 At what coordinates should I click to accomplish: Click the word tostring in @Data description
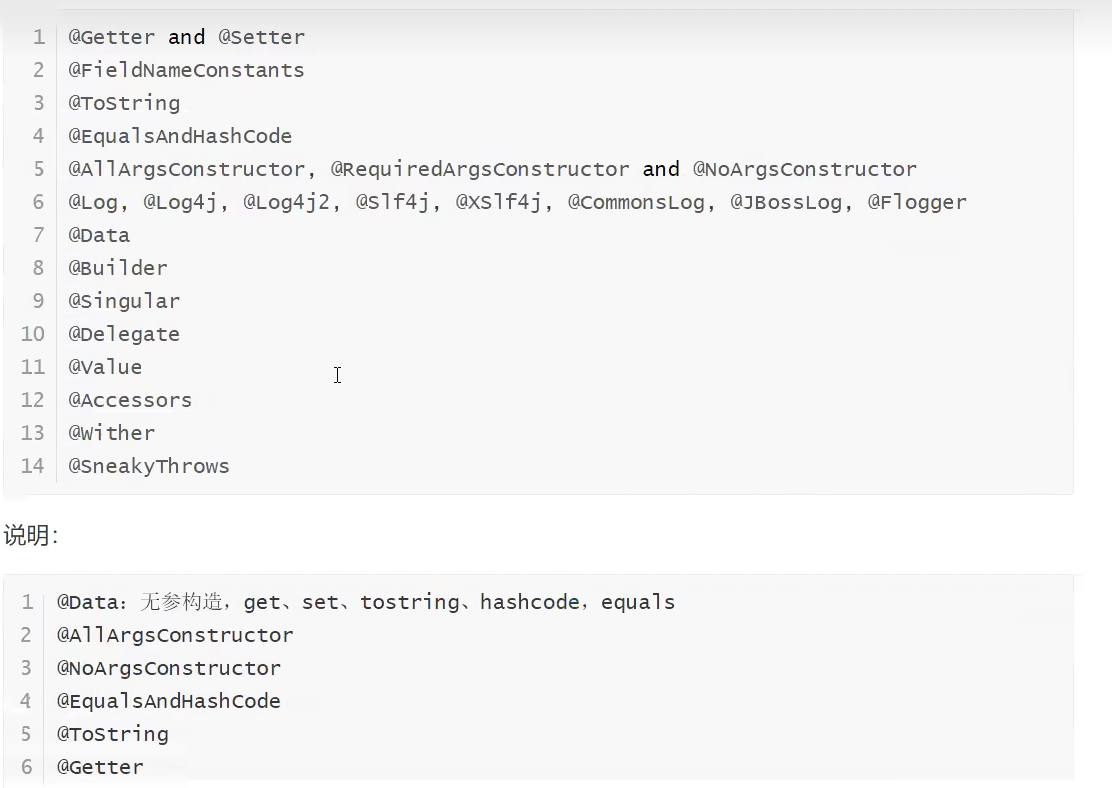pos(410,602)
